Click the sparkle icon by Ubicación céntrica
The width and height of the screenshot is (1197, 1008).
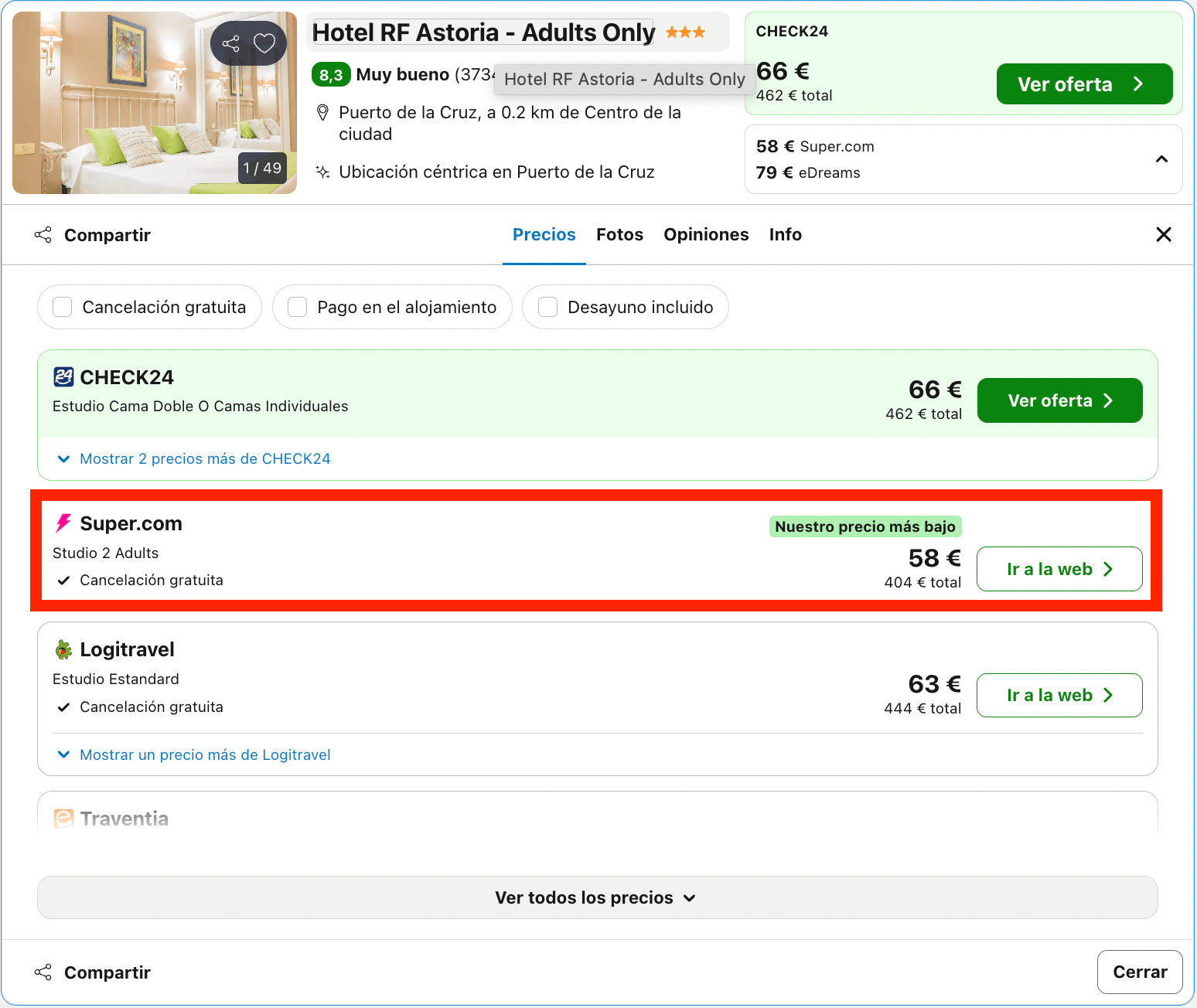click(x=323, y=172)
